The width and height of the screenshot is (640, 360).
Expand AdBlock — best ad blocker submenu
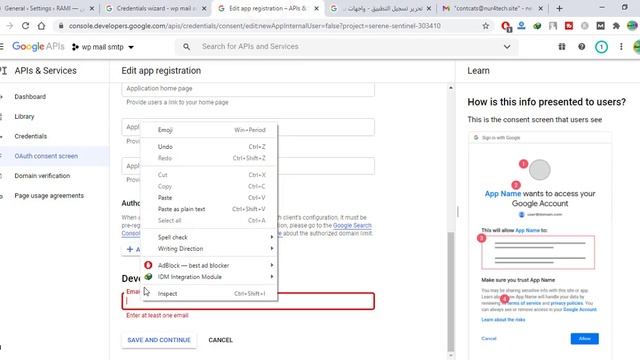[209, 265]
